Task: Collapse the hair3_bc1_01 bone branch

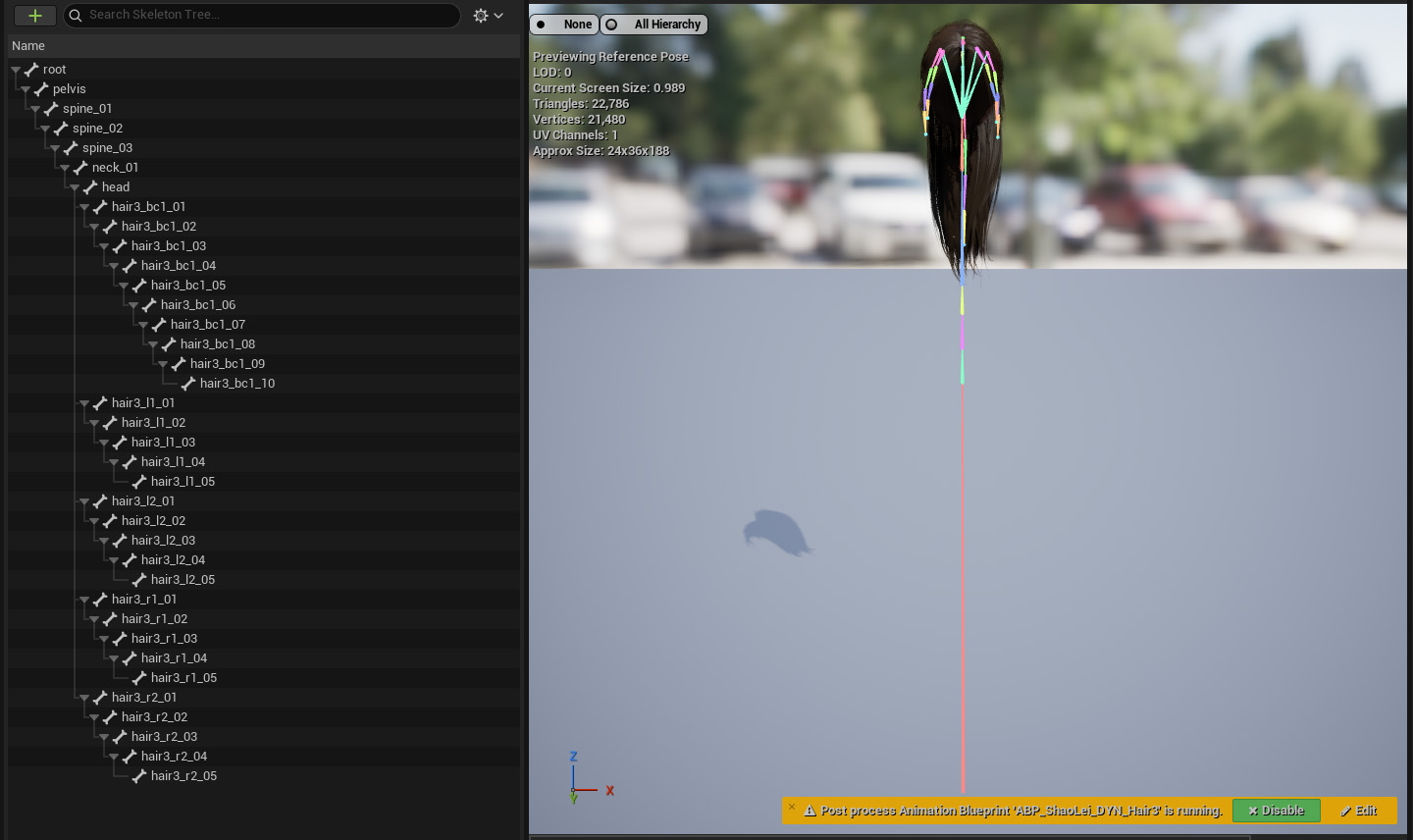Action: (x=84, y=207)
